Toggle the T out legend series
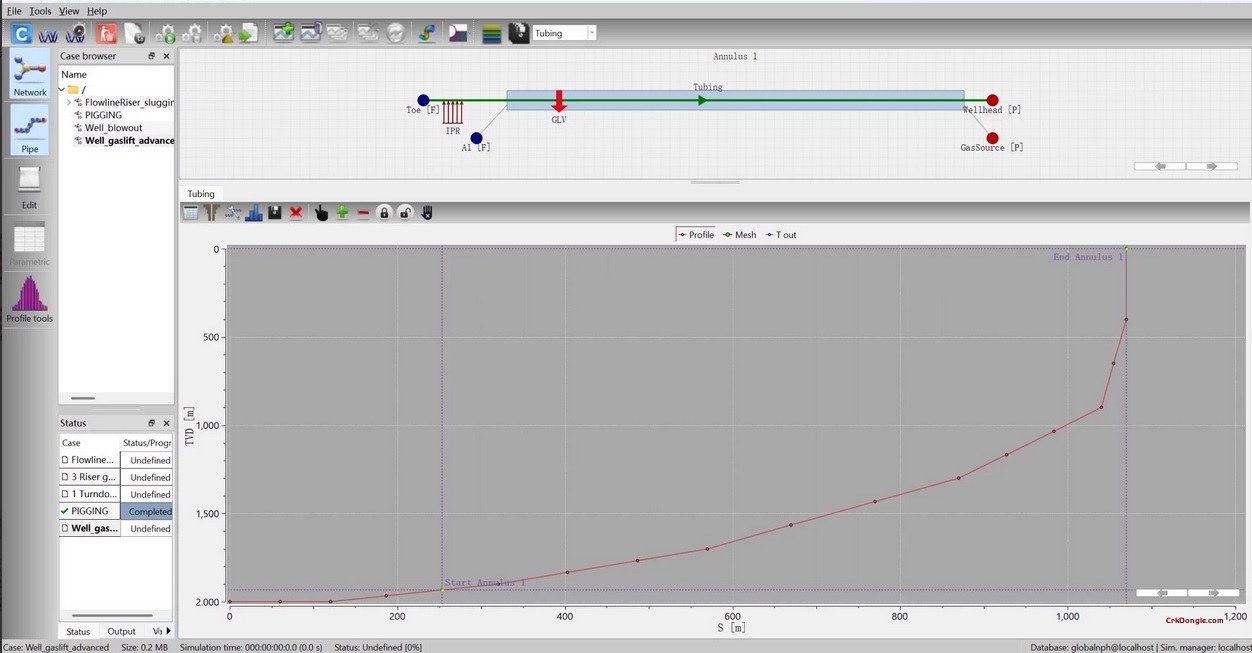The height and width of the screenshot is (653, 1252). 781,235
